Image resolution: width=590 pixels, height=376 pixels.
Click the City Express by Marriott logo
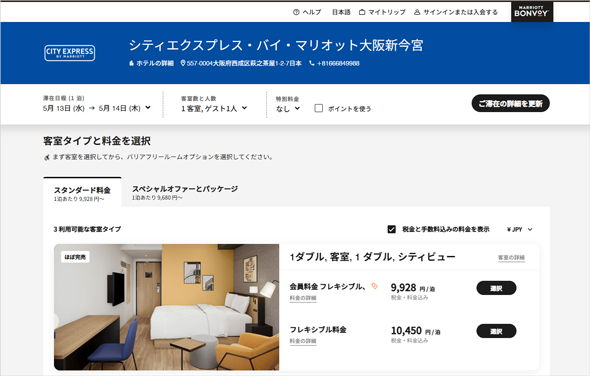(70, 53)
